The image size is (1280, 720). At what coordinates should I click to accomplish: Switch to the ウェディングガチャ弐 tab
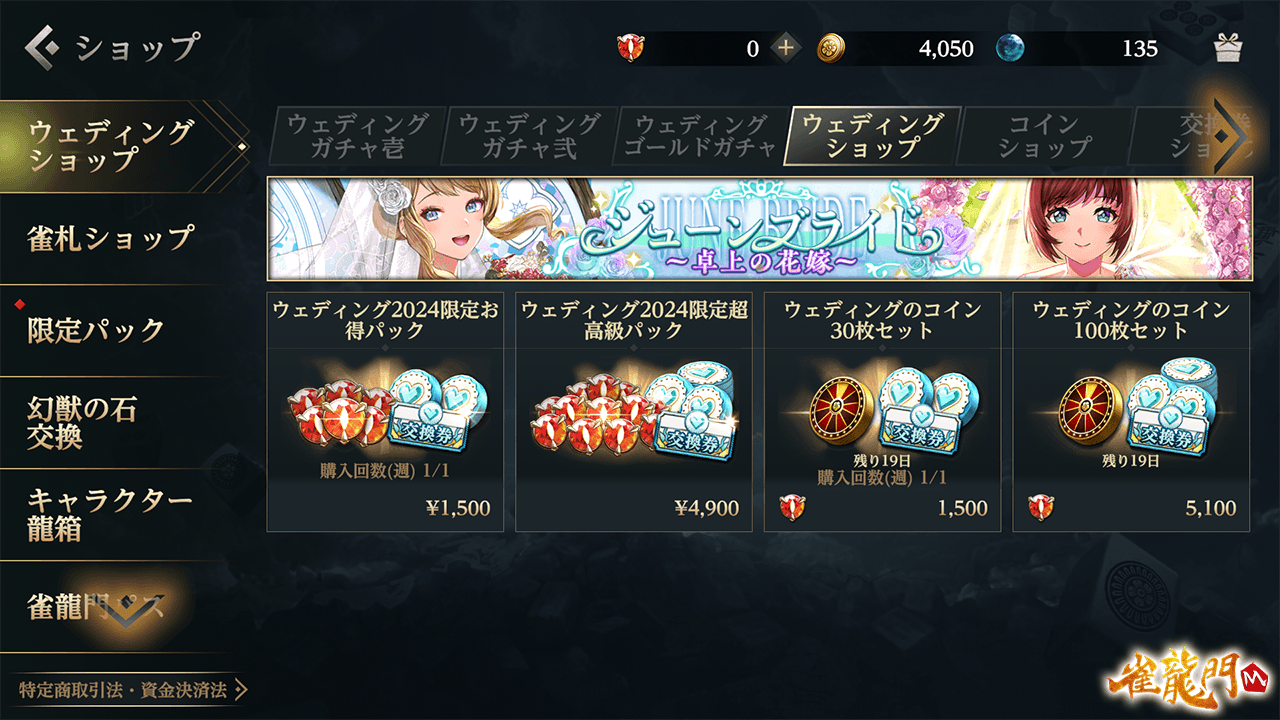tap(528, 136)
